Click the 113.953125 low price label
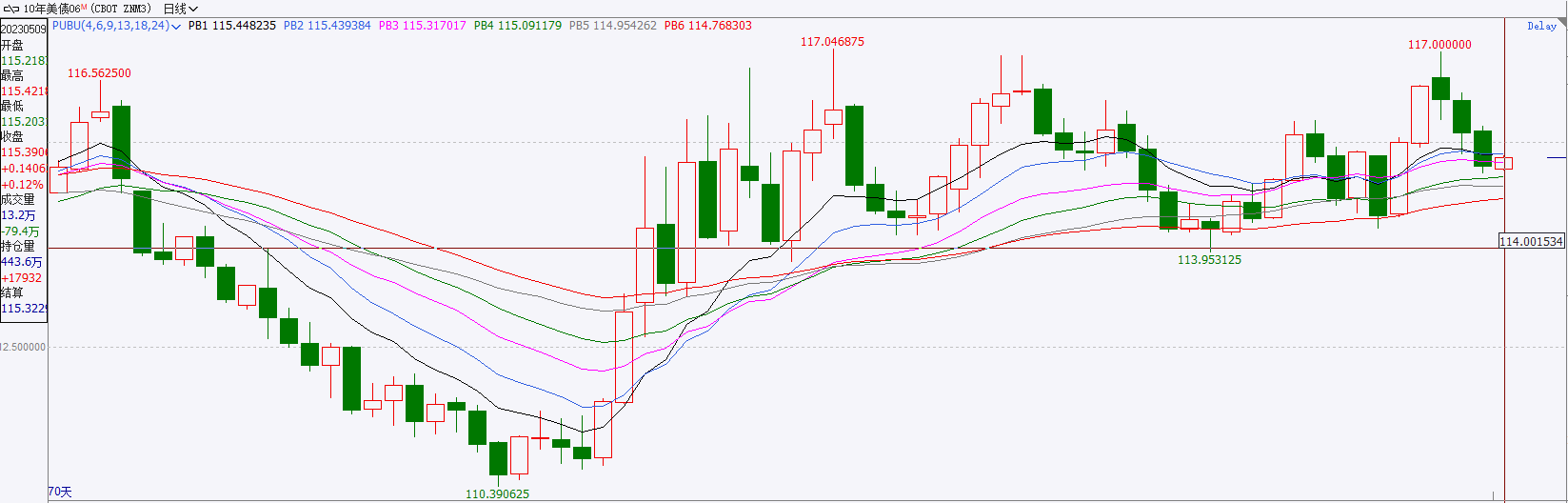Screen dimensions: 1568x503 1209,260
